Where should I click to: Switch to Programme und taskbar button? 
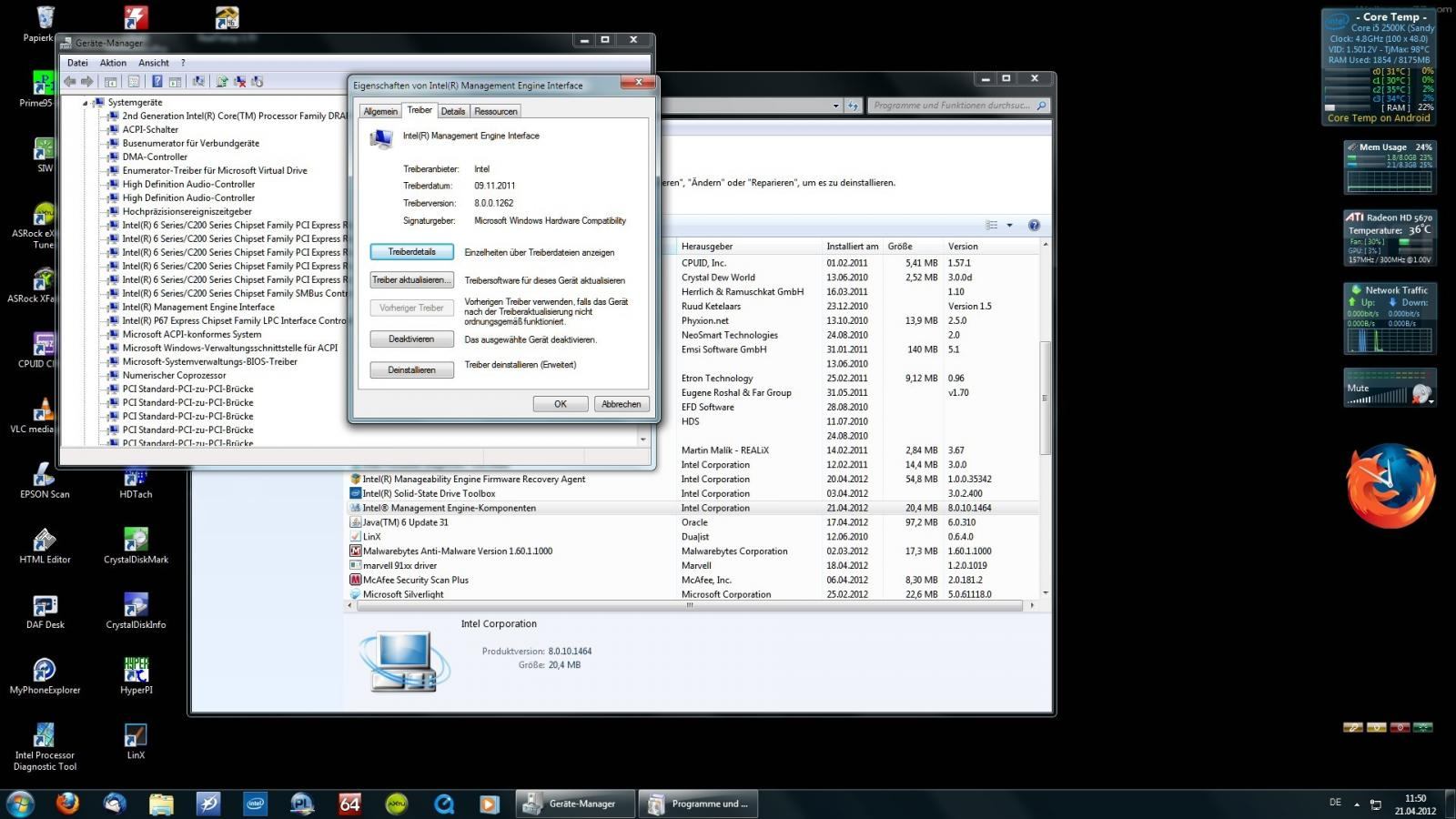[x=698, y=804]
